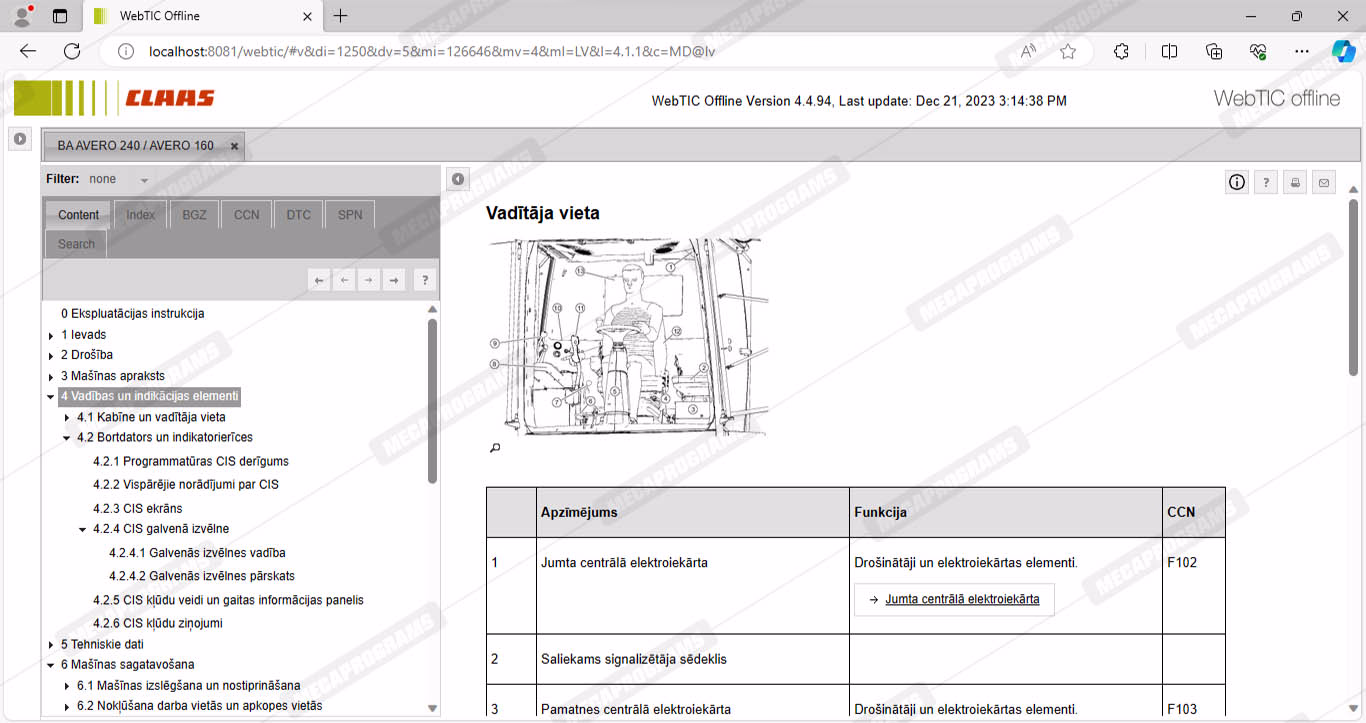
Task: Collapse 4.2.4 CIS galvenā izvēlne node
Action: pyautogui.click(x=83, y=530)
